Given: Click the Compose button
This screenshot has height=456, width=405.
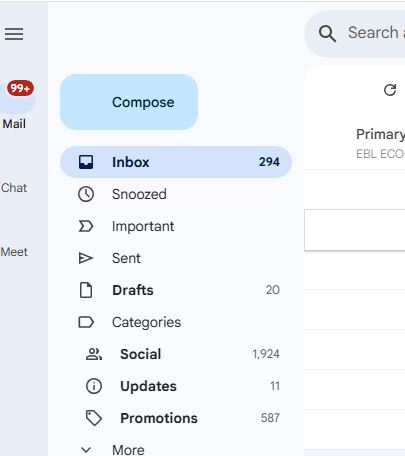Looking at the screenshot, I should (x=129, y=102).
